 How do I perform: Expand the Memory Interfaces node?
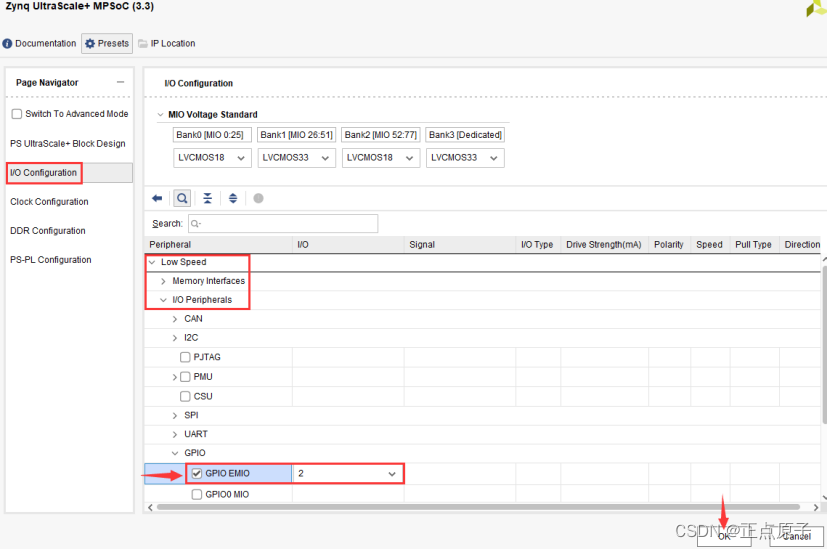(164, 281)
